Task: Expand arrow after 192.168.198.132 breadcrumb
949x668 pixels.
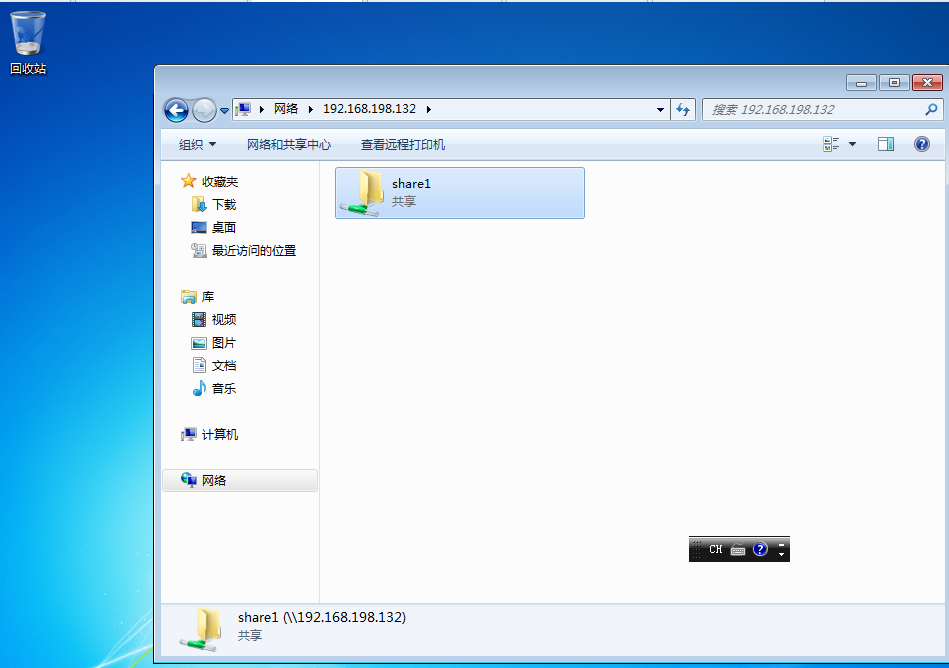Action: 429,110
